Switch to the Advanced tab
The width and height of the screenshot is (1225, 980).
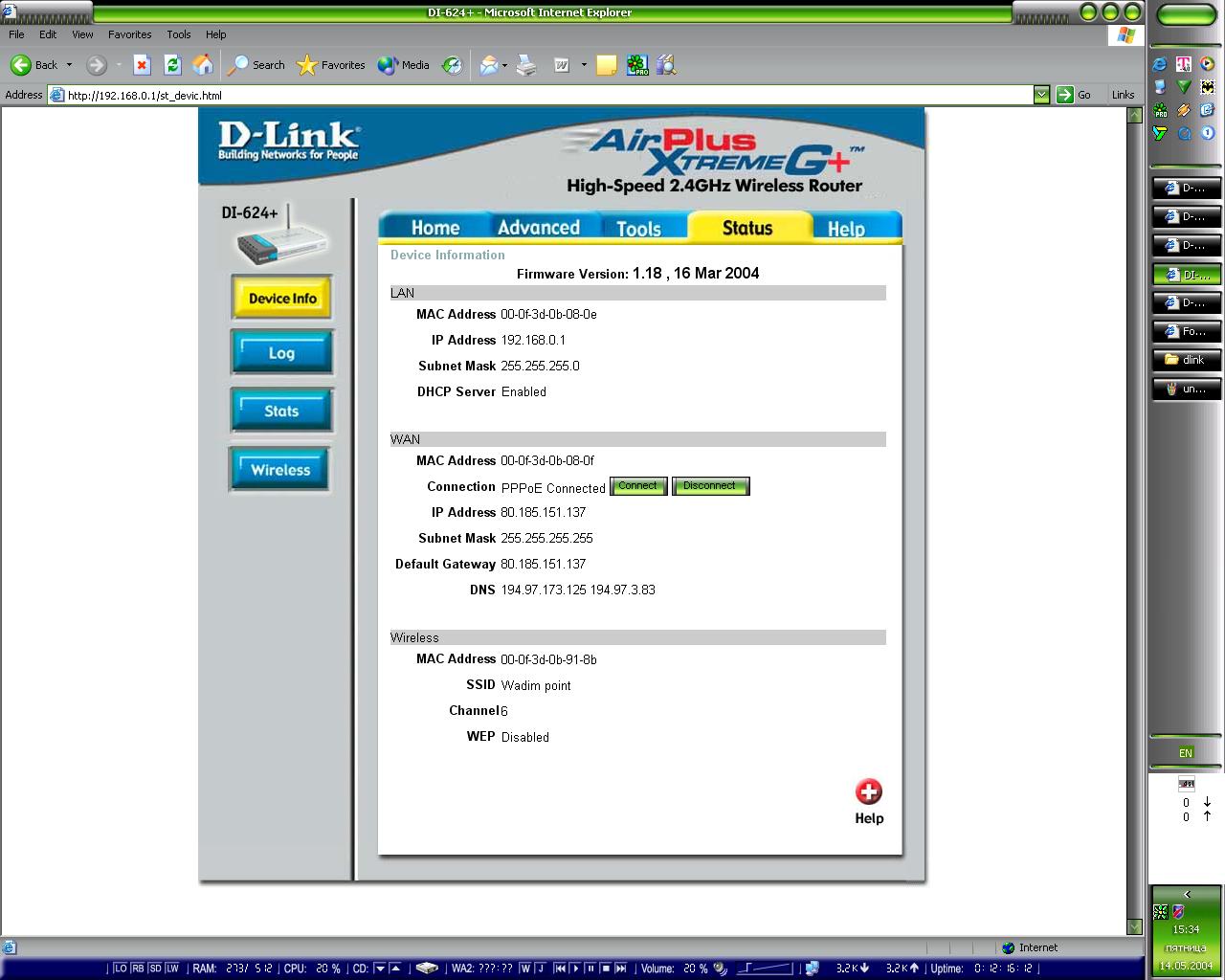point(538,228)
